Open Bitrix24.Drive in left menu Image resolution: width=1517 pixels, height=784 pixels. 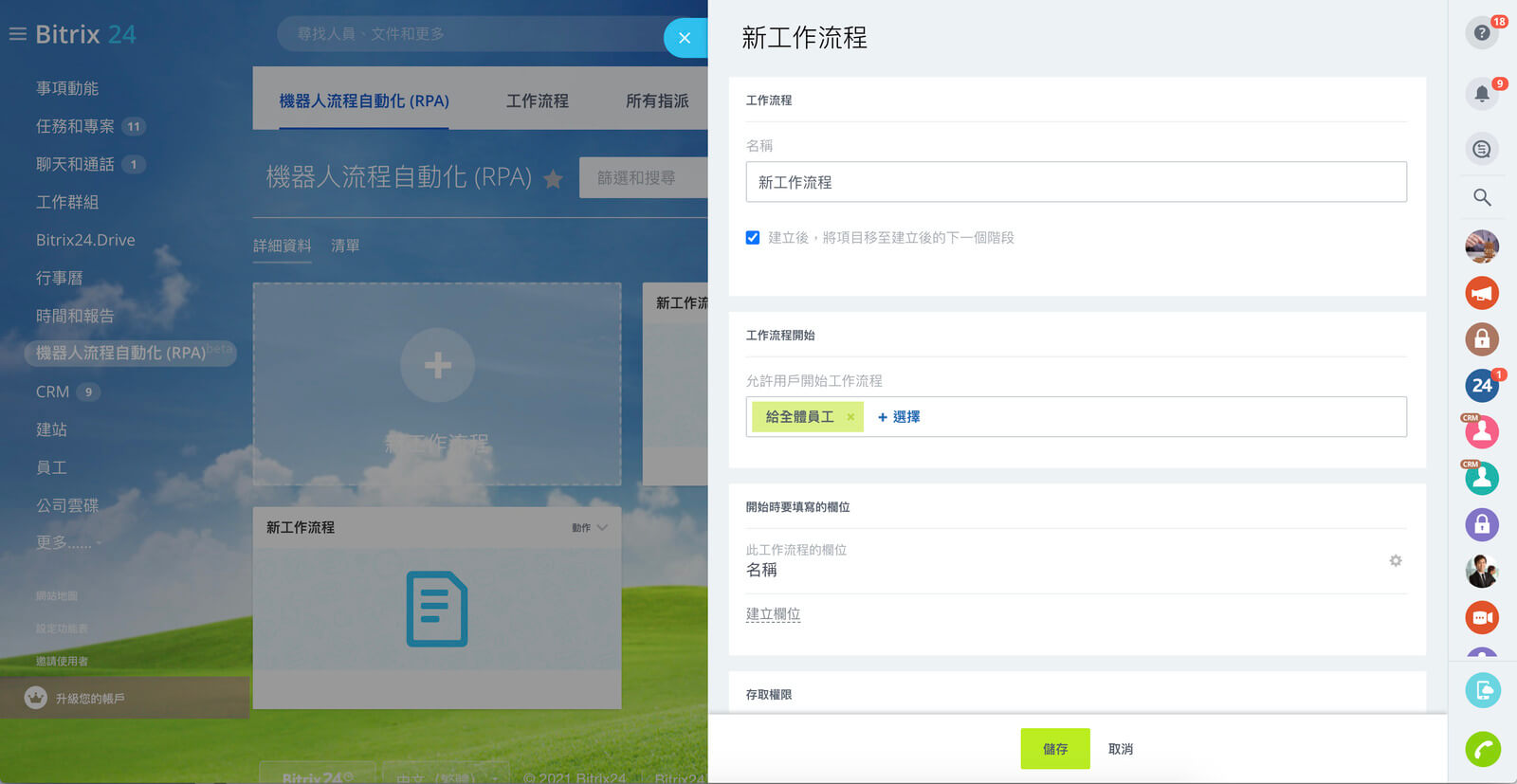[x=85, y=240]
